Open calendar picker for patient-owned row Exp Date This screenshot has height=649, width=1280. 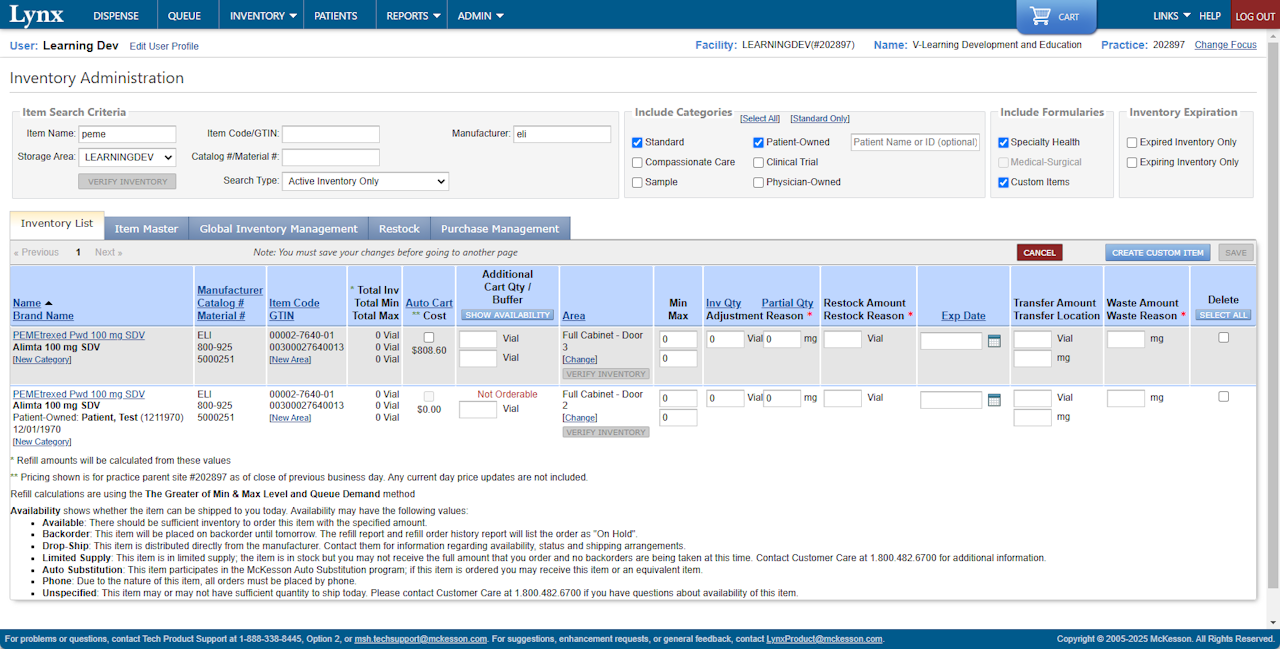pos(994,400)
